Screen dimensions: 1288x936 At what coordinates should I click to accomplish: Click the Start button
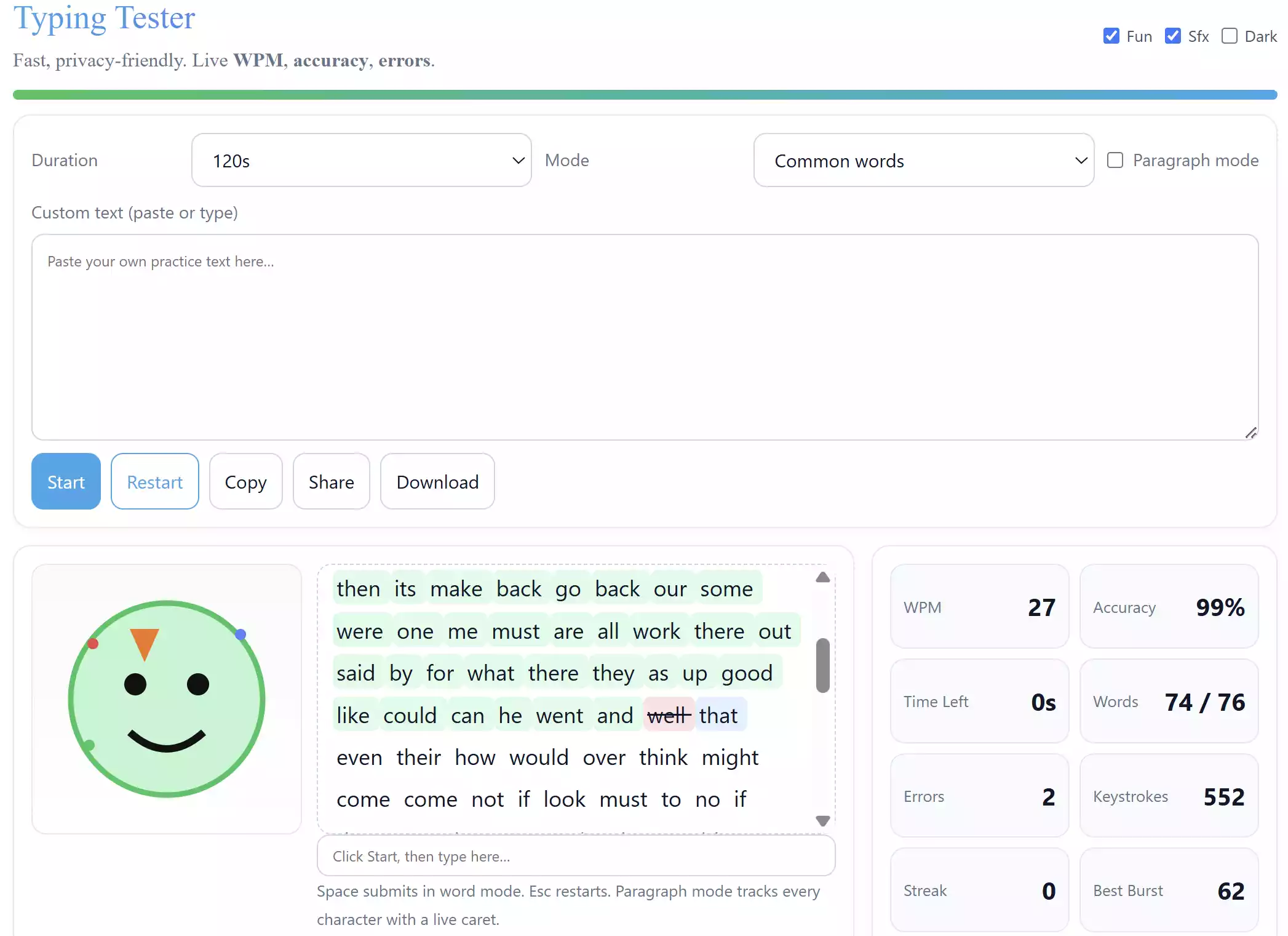tap(65, 481)
